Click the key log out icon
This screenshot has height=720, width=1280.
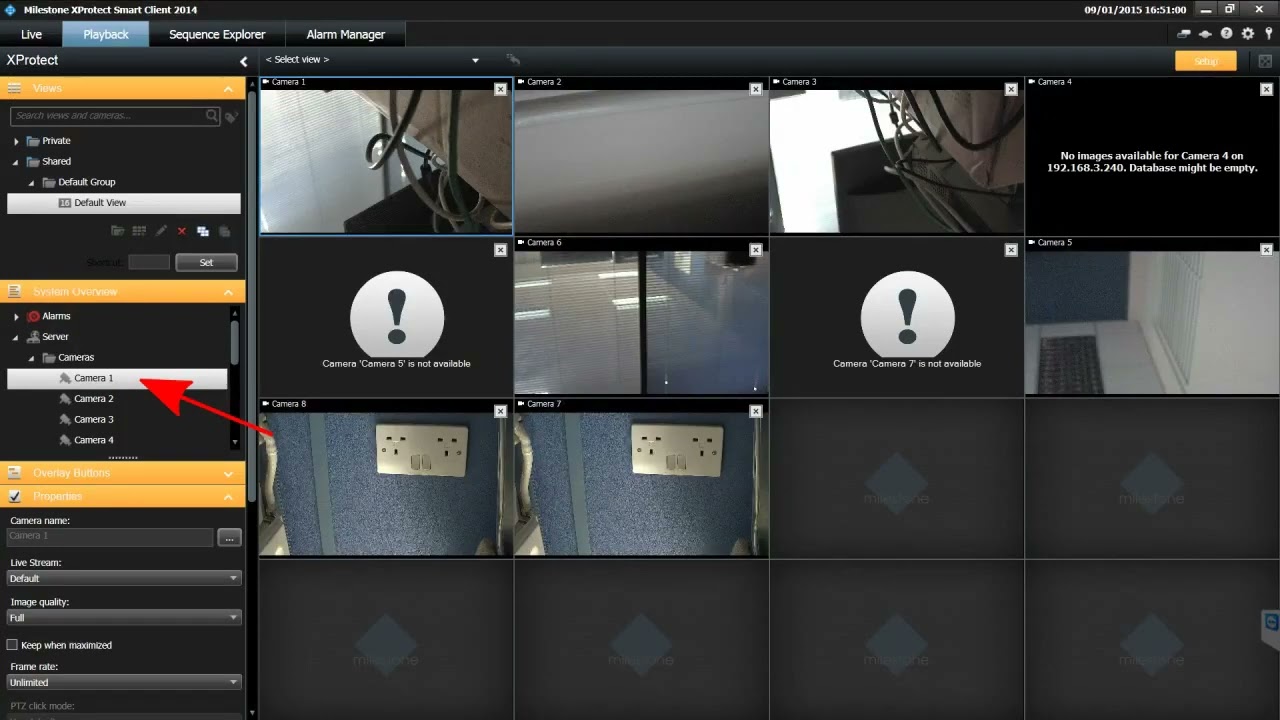click(1269, 34)
